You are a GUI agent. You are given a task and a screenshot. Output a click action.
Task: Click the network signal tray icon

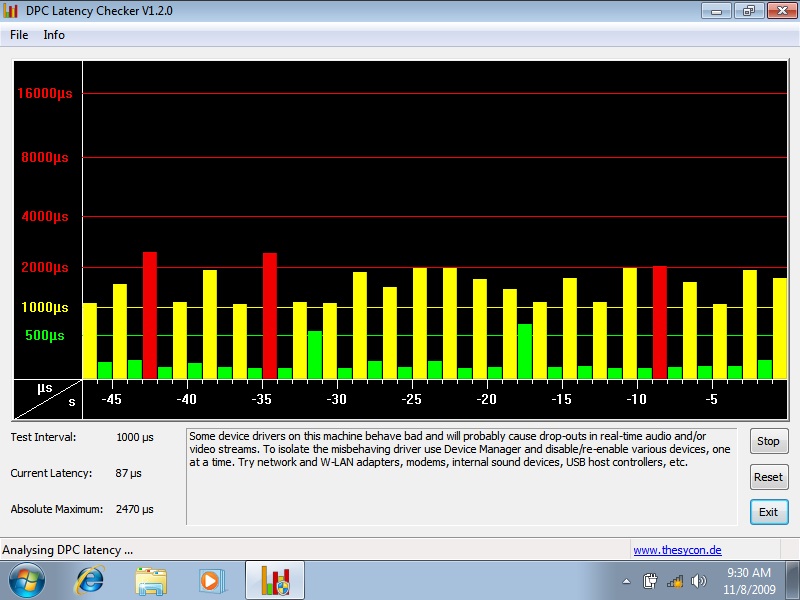[675, 581]
